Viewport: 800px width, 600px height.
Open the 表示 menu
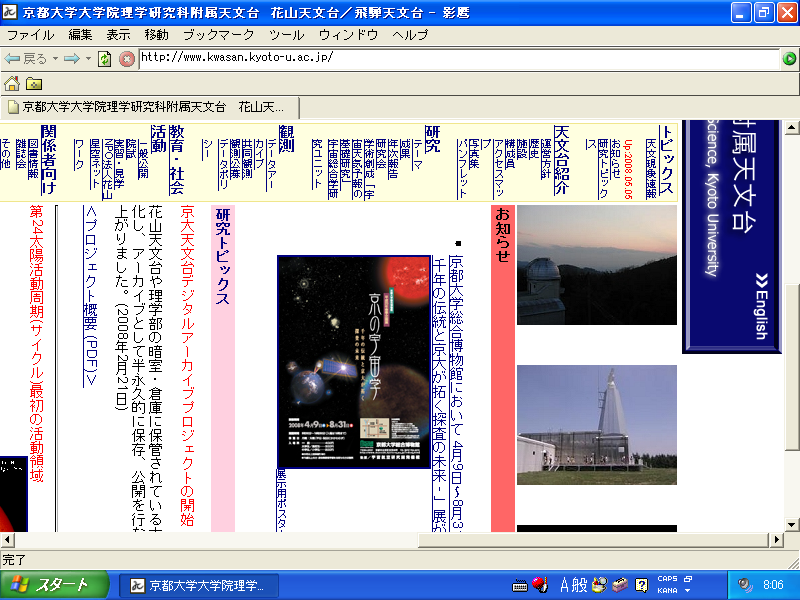coord(118,35)
